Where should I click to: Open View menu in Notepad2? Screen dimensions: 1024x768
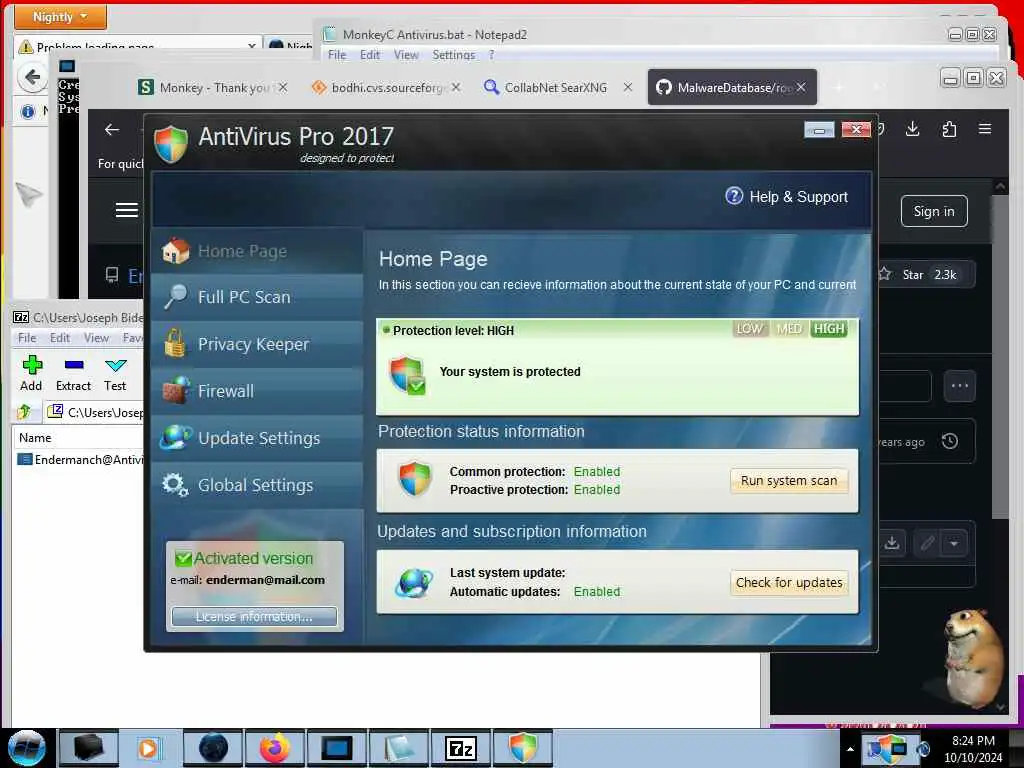pyautogui.click(x=406, y=55)
